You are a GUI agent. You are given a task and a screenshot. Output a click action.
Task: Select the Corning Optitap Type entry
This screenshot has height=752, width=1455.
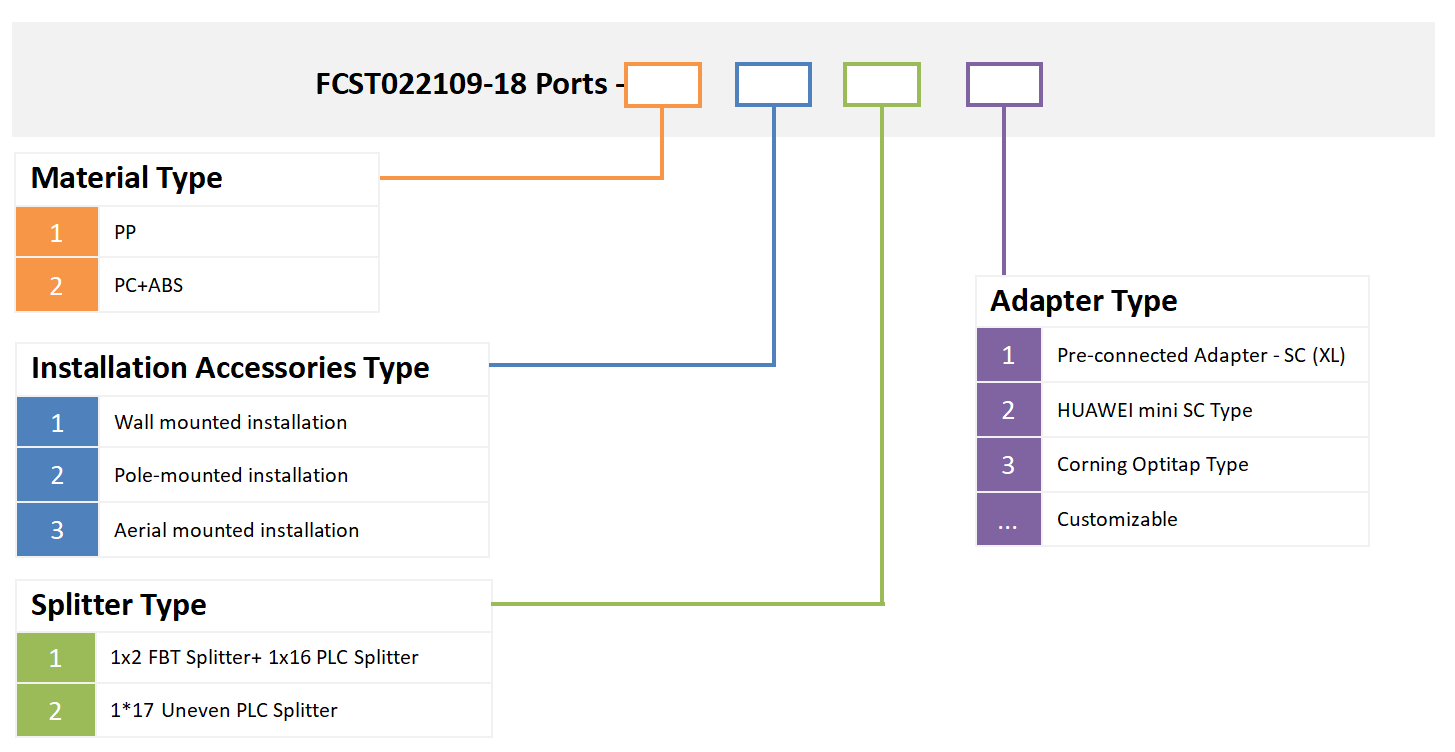click(1152, 464)
